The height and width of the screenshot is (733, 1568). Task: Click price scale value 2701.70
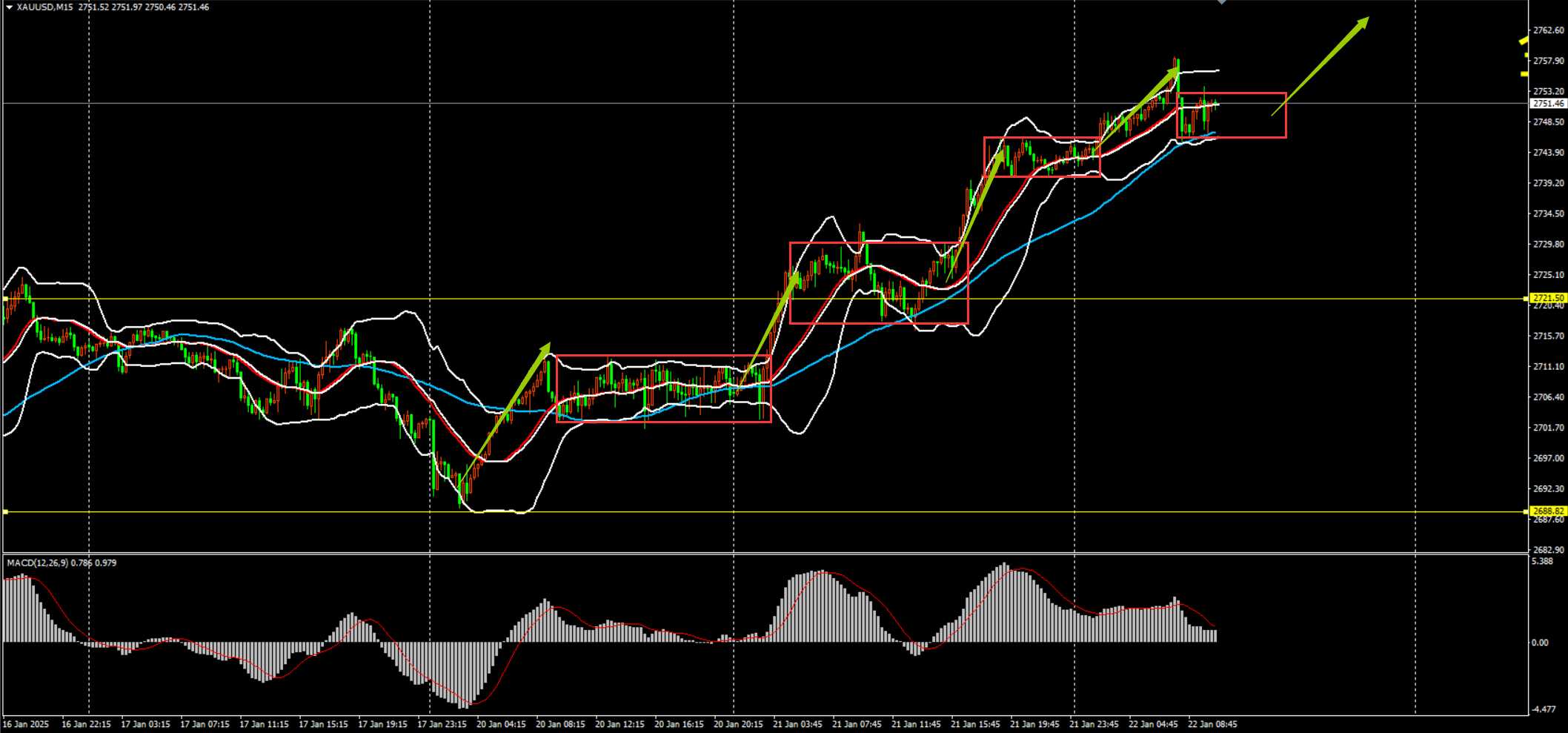click(x=1549, y=428)
